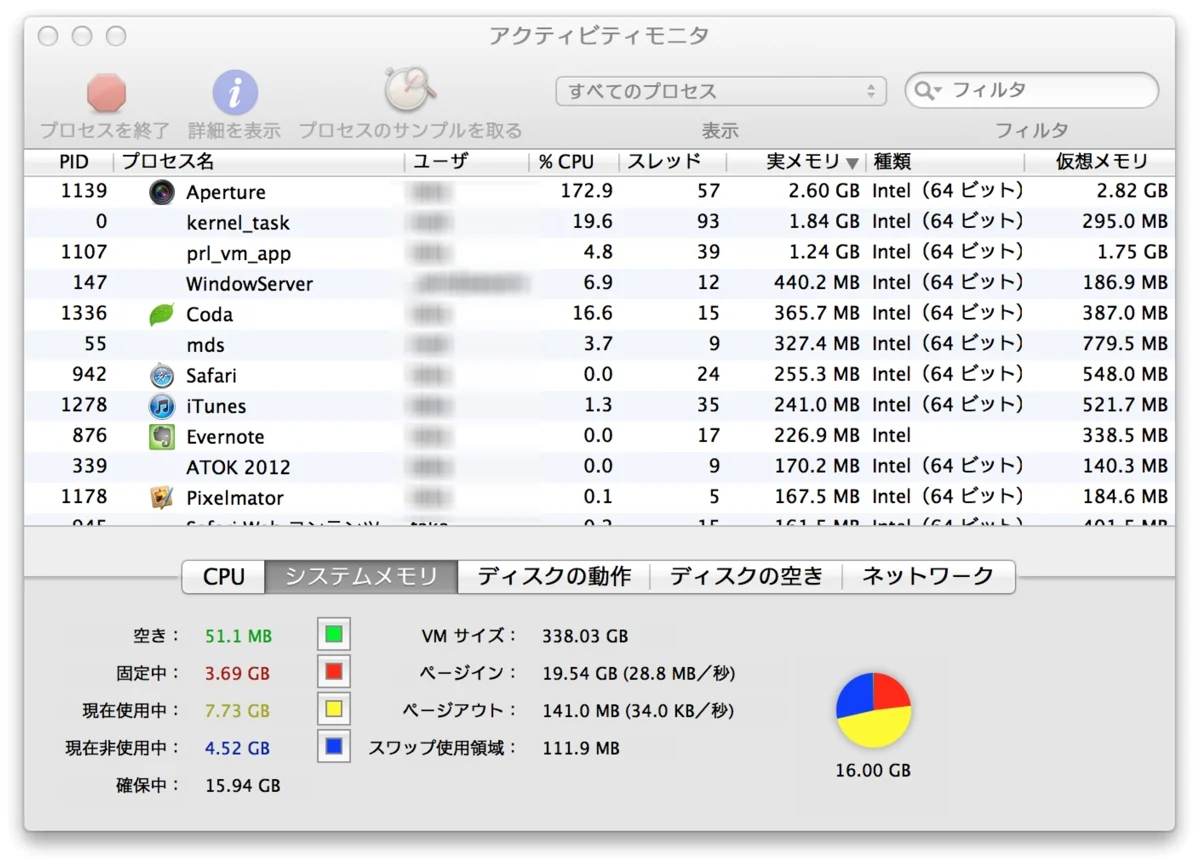Screen dimensions: 1200x866
Task: Select the iTunes music note icon
Action: (162, 406)
